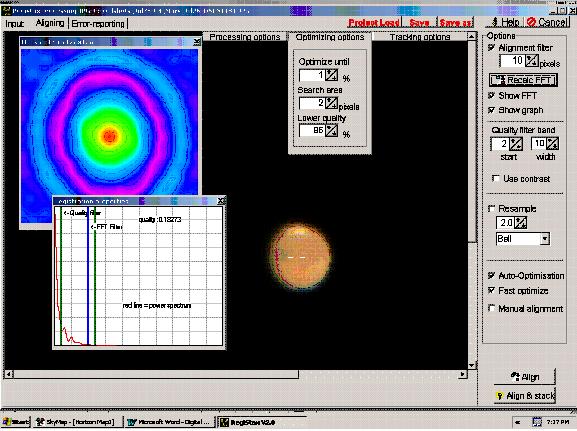Click the Quality filter band start field
Screen dimensions: 577x431
[x=500, y=144]
